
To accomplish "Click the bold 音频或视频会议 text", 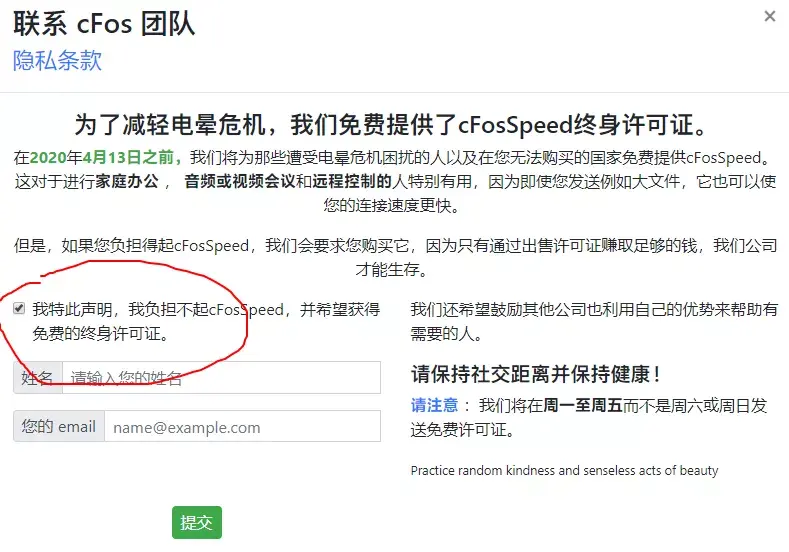I will tap(240, 181).
